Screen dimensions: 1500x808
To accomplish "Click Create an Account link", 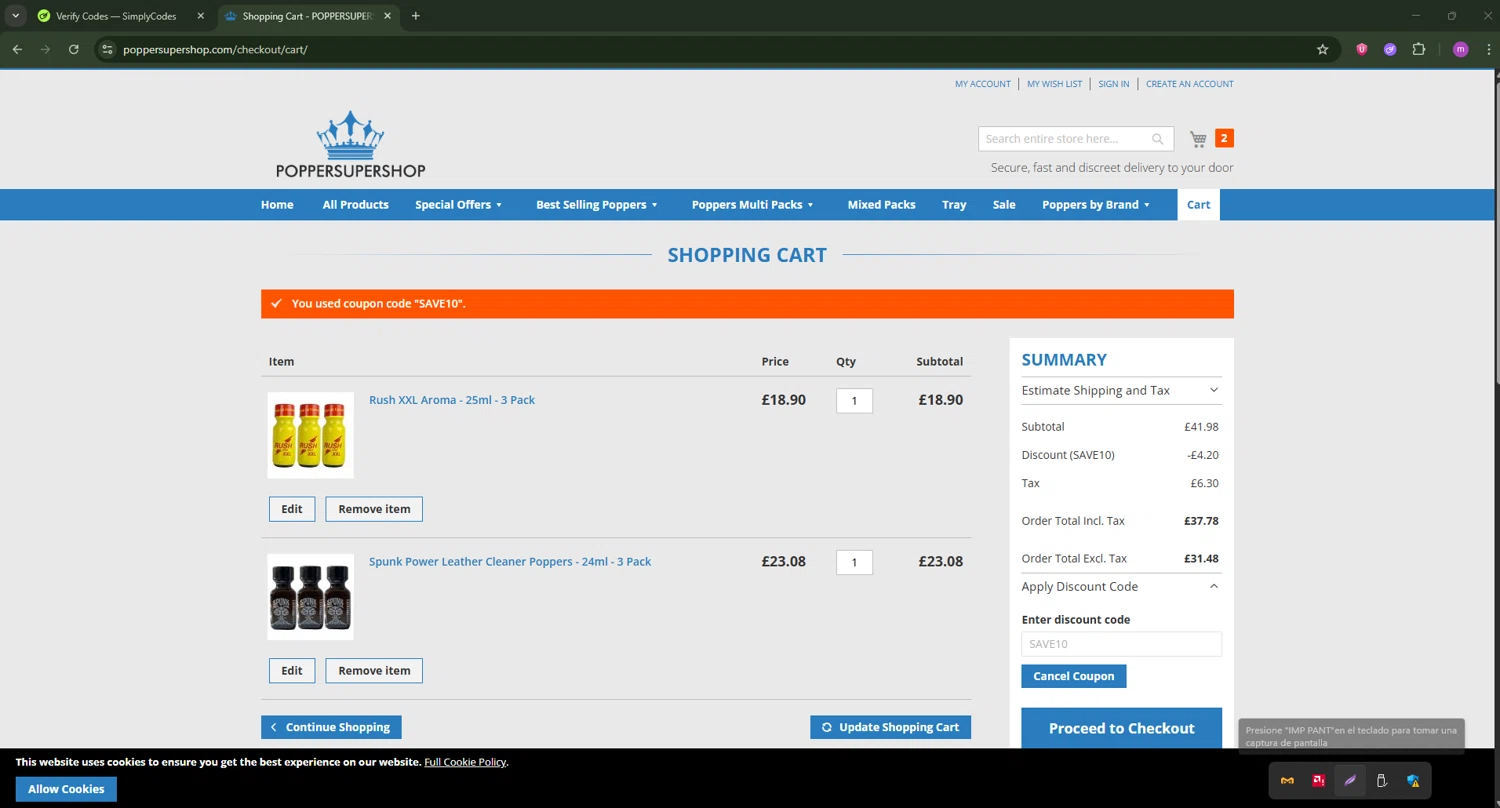I will pyautogui.click(x=1189, y=84).
